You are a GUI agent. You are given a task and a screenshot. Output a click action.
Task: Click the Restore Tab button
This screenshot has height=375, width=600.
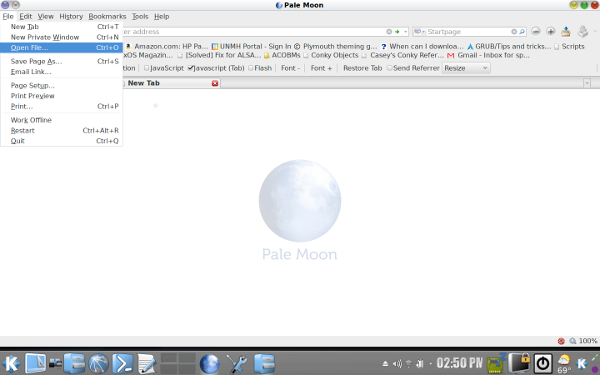pos(362,68)
